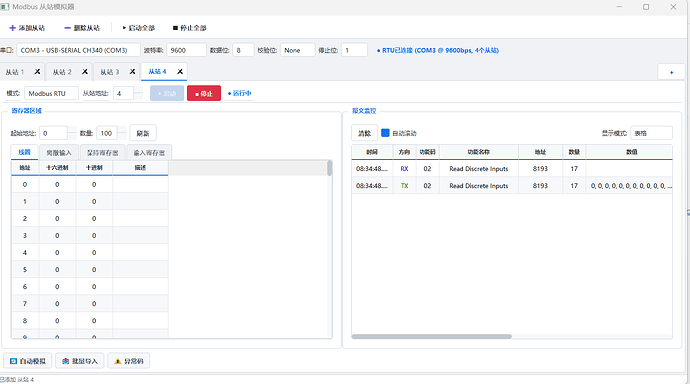The width and height of the screenshot is (690, 384).
Task: Start all slaves with play button
Action: pos(139,28)
